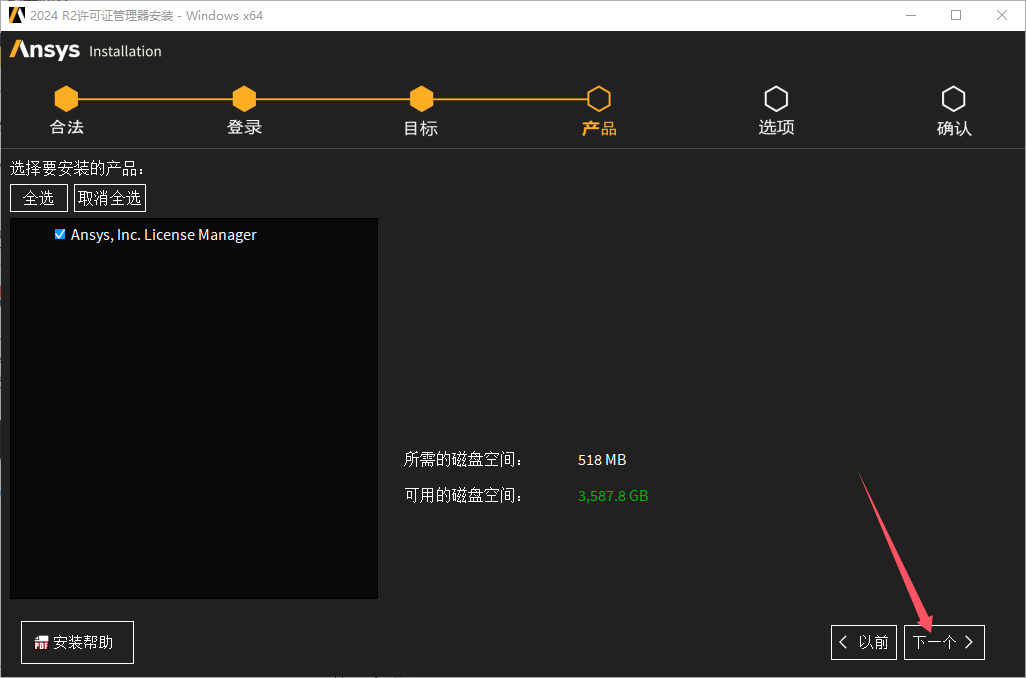Click the 合法 step hexagon icon
1026x678 pixels.
[66, 98]
